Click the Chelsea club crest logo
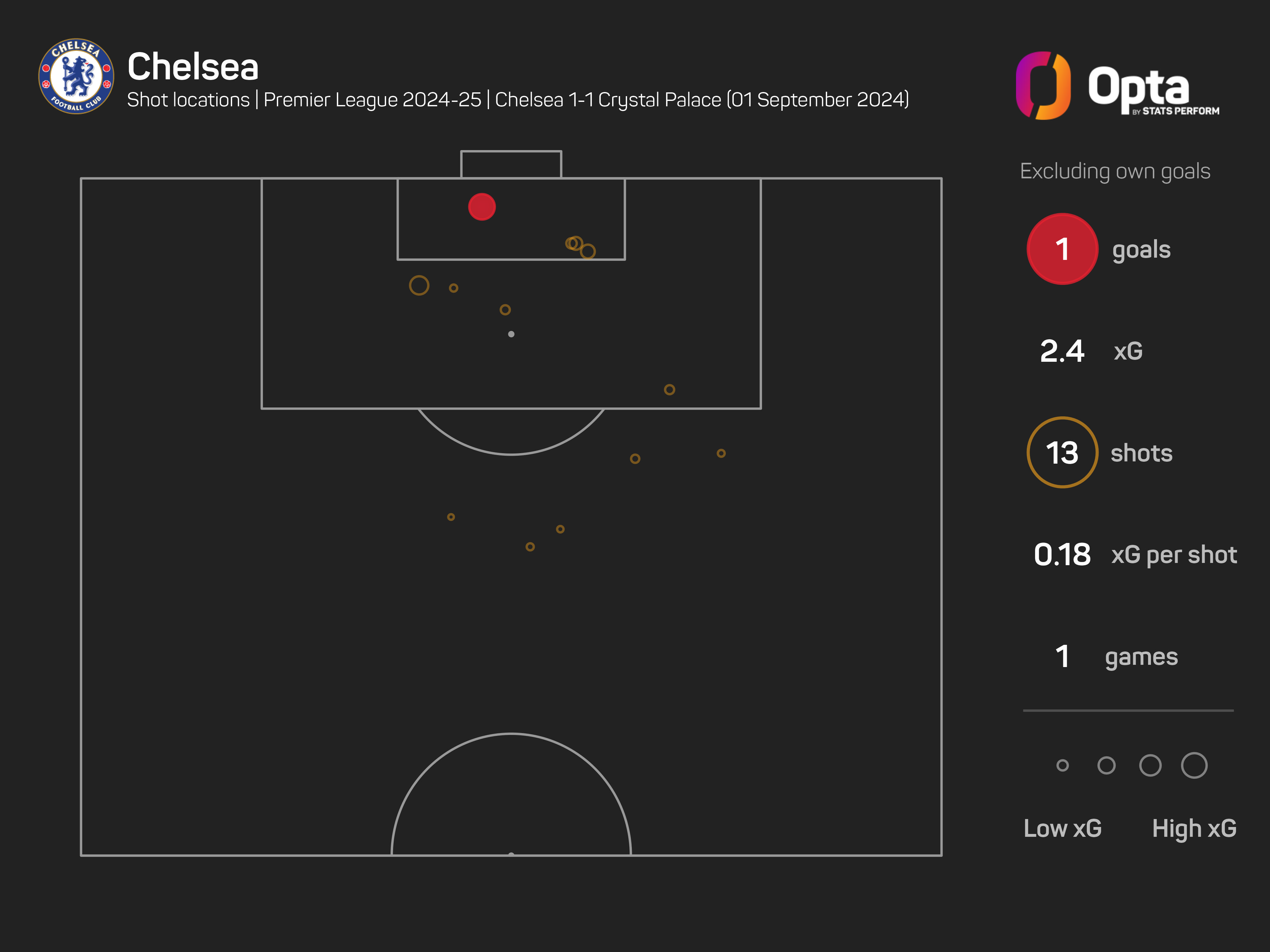 point(77,76)
